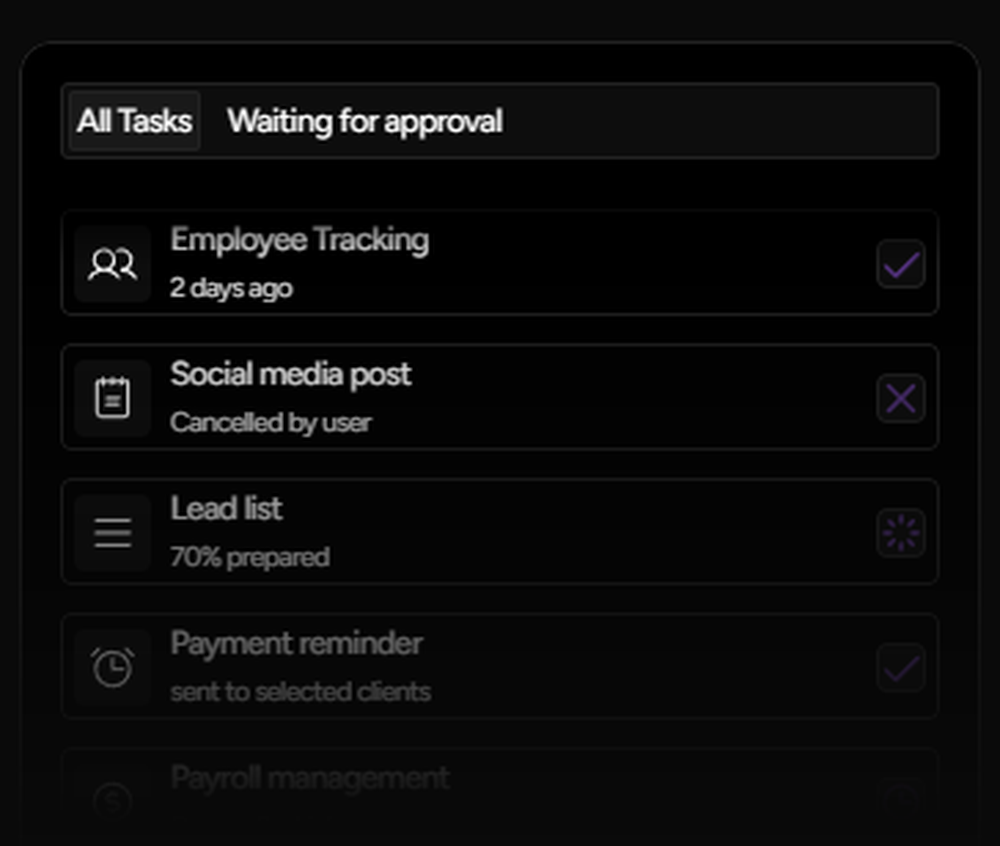This screenshot has width=1000, height=846.
Task: Click the Lead list loading spinner
Action: coord(900,532)
